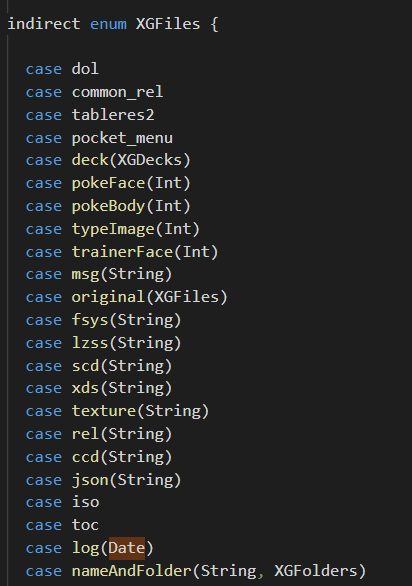Click nameAndFolder case identifier
Viewport: 412px width, 586px height.
131,571
